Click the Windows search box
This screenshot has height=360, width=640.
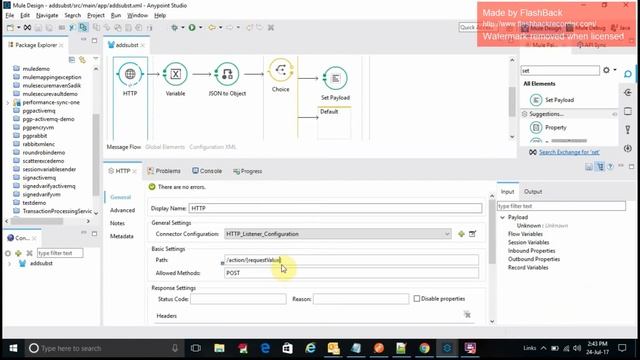[104, 348]
